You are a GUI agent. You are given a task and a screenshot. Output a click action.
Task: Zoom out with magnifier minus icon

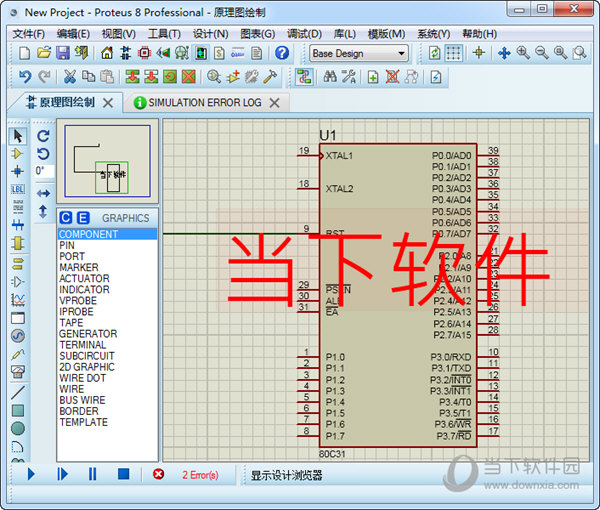pyautogui.click(x=542, y=53)
